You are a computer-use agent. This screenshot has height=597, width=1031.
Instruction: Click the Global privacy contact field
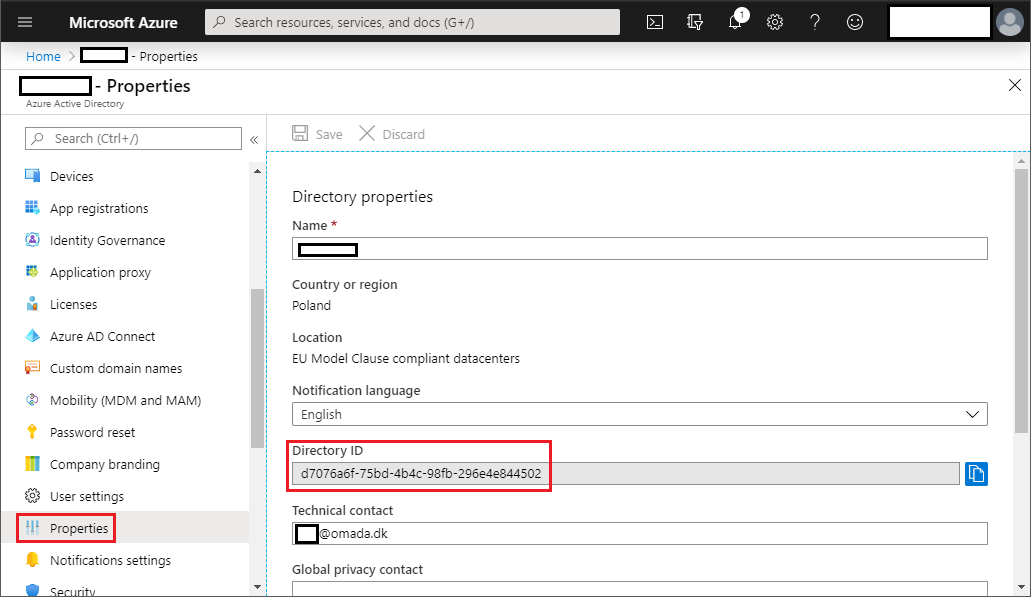pos(640,588)
